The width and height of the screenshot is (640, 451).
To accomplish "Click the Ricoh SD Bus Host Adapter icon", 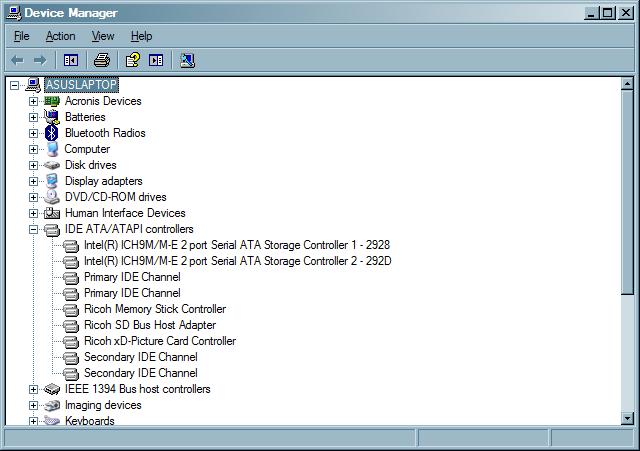I will (71, 326).
